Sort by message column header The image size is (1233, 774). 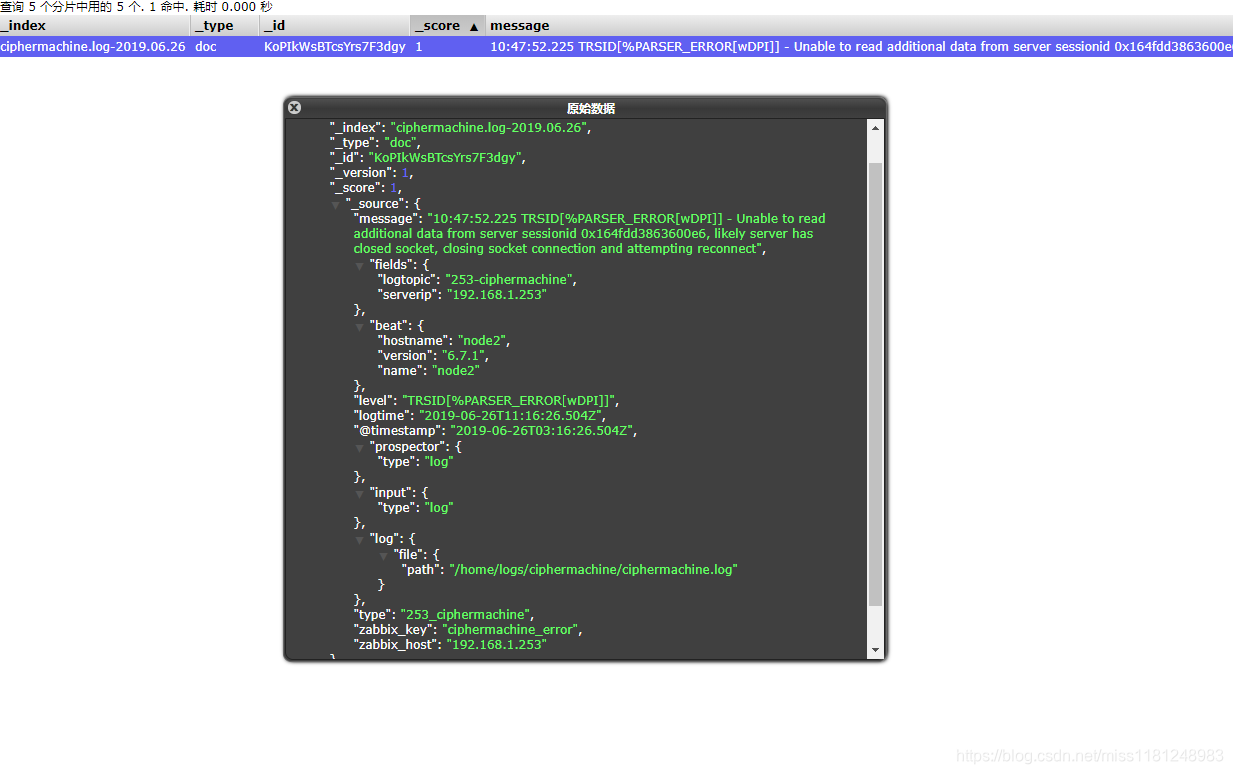pos(859,25)
